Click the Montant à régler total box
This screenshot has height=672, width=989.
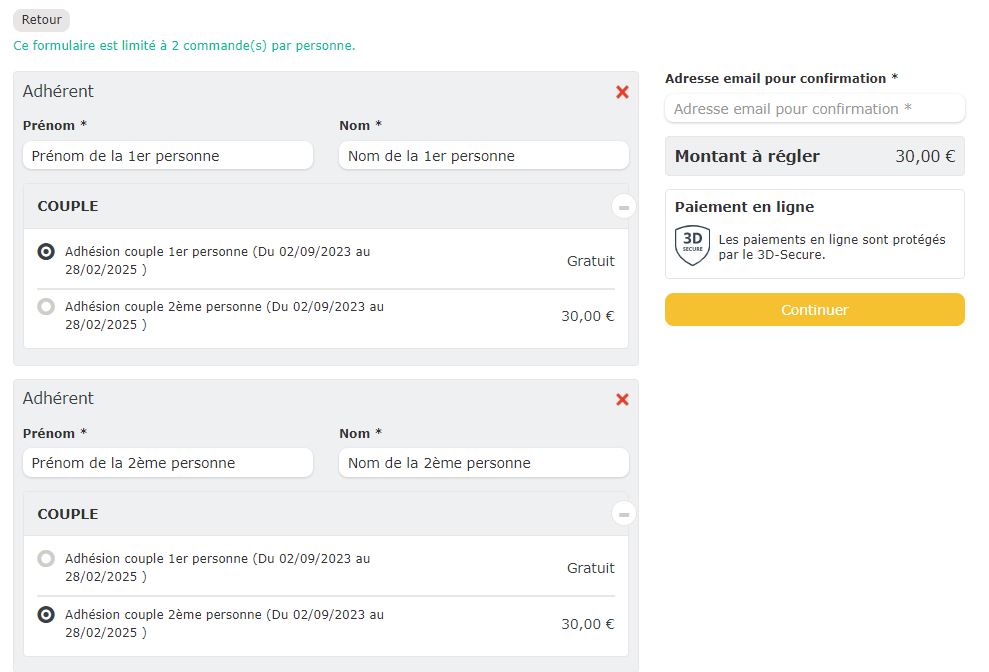coord(814,156)
